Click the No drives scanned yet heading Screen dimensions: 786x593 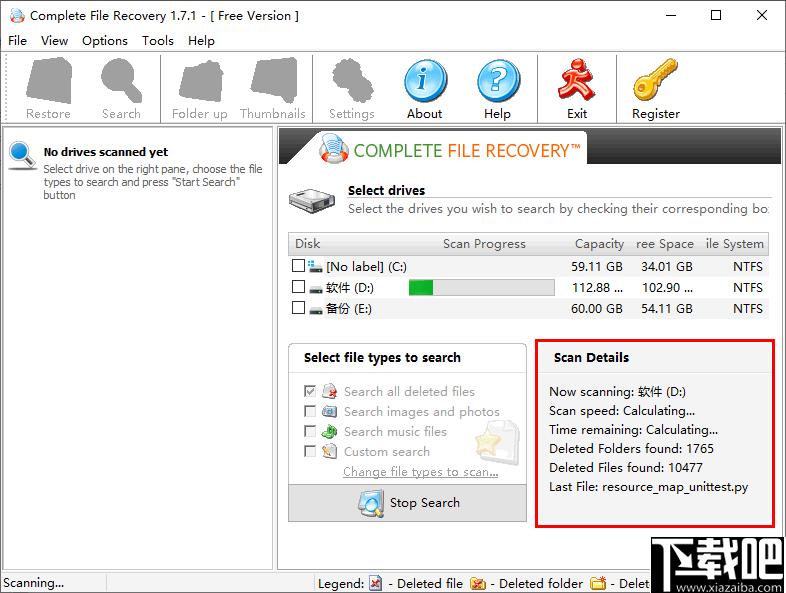pos(106,152)
